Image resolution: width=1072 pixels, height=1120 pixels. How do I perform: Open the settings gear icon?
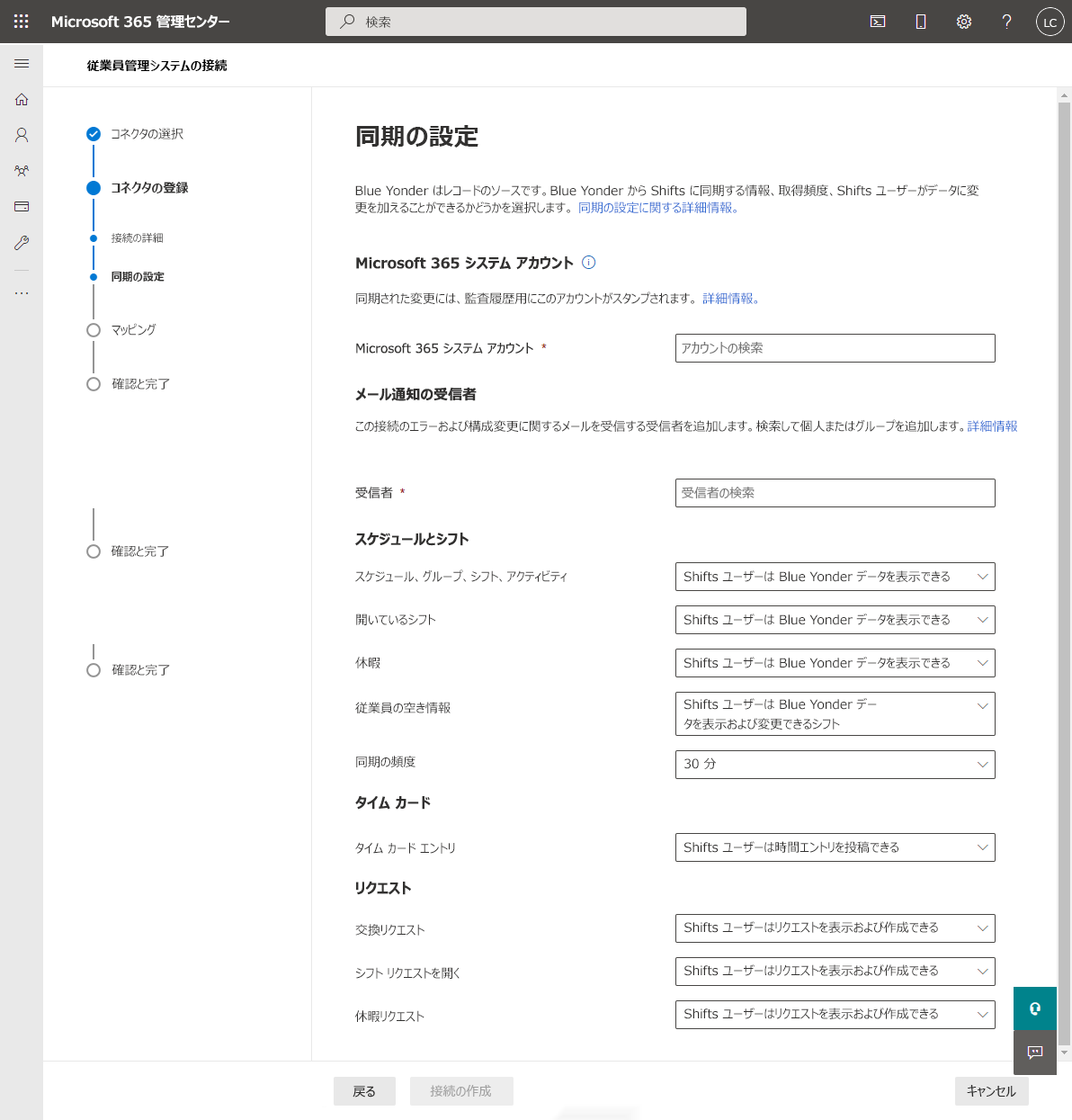(964, 22)
